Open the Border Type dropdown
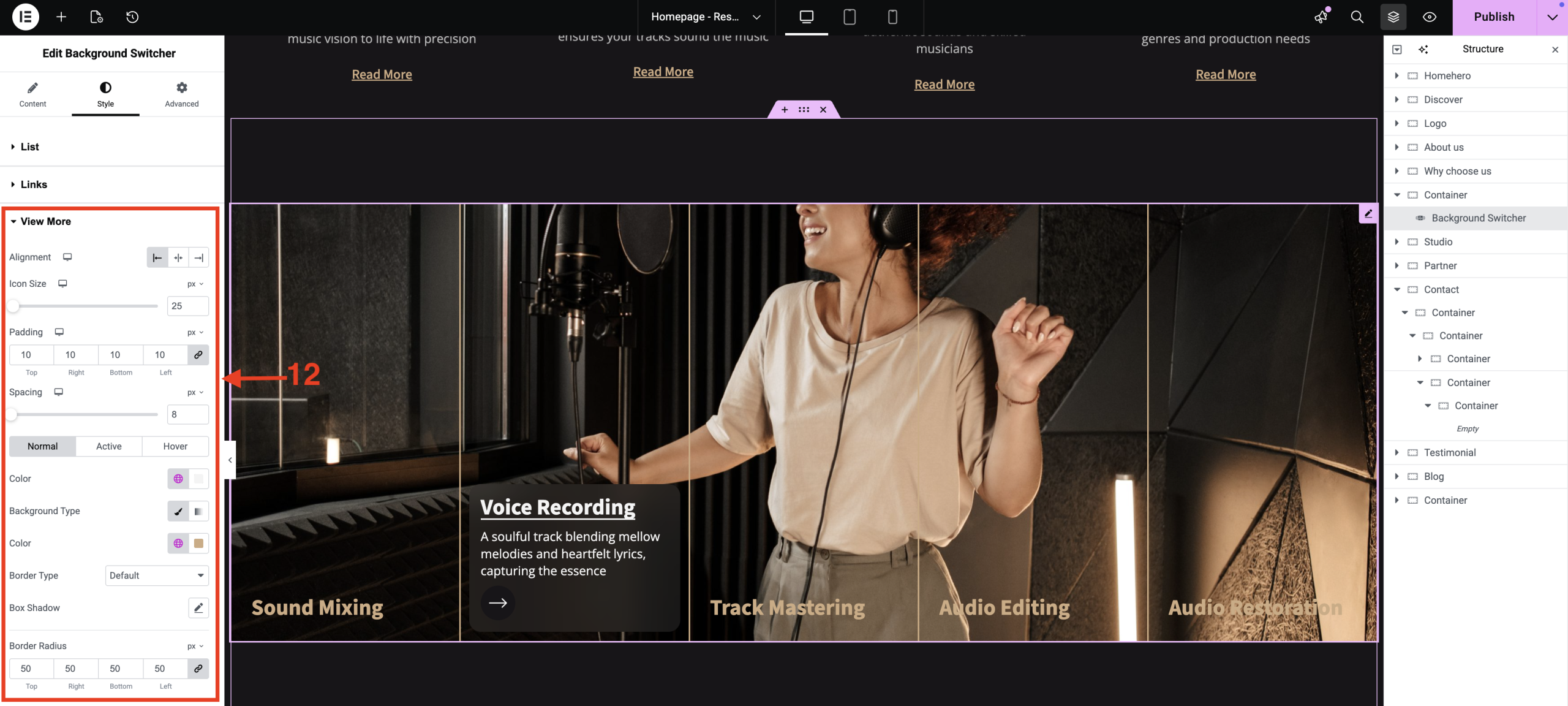Image resolution: width=1568 pixels, height=706 pixels. 157,575
